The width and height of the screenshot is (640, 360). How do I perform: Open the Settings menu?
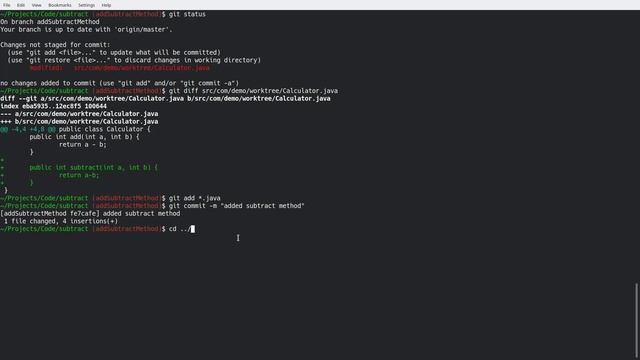[86, 5]
